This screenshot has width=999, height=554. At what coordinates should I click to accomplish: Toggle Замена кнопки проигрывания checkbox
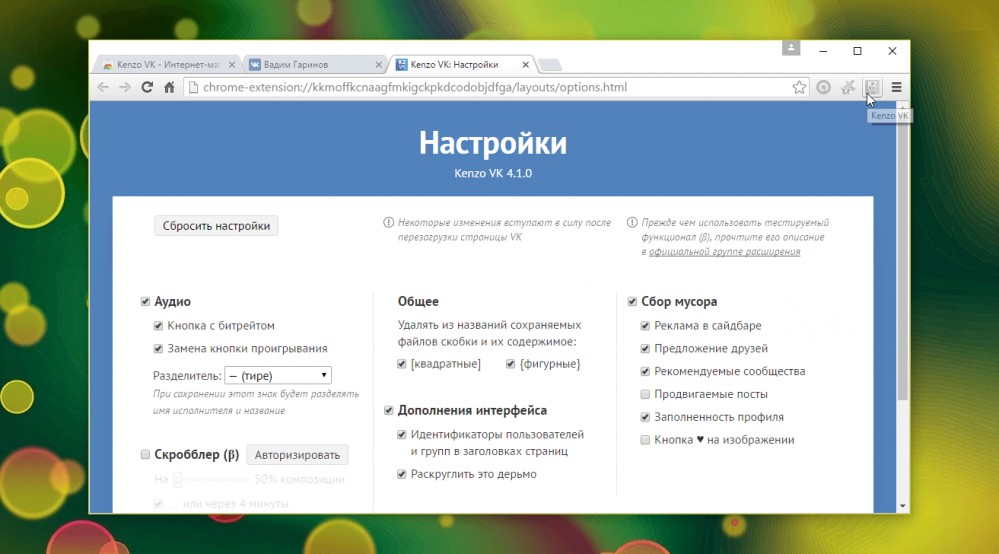coord(158,348)
